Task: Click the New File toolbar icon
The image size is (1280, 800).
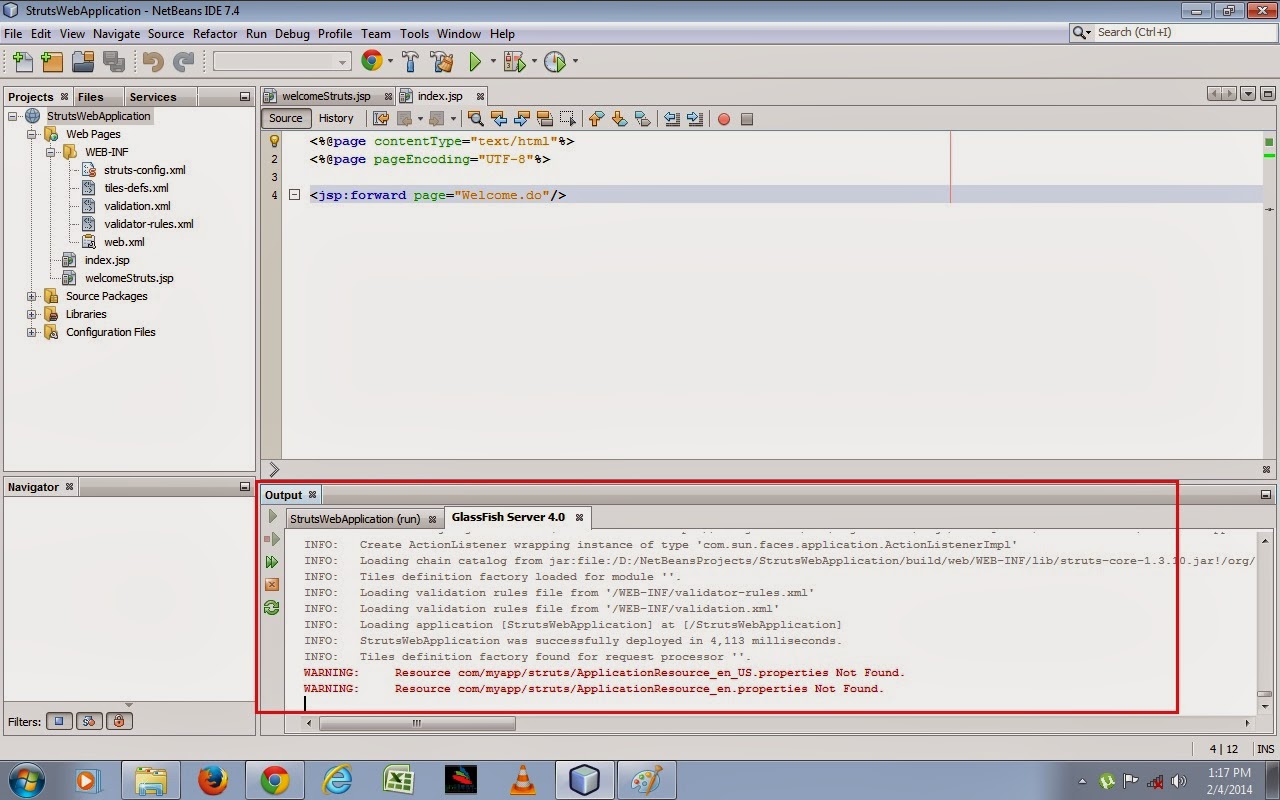Action: (x=22, y=62)
